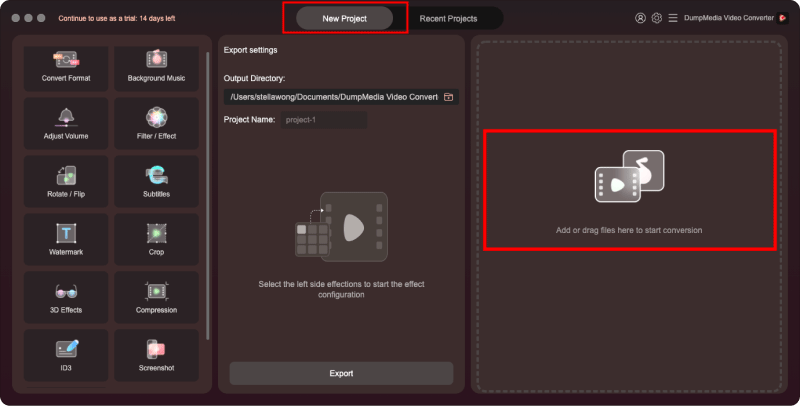Select the Crop tool
The height and width of the screenshot is (406, 800).
click(156, 240)
